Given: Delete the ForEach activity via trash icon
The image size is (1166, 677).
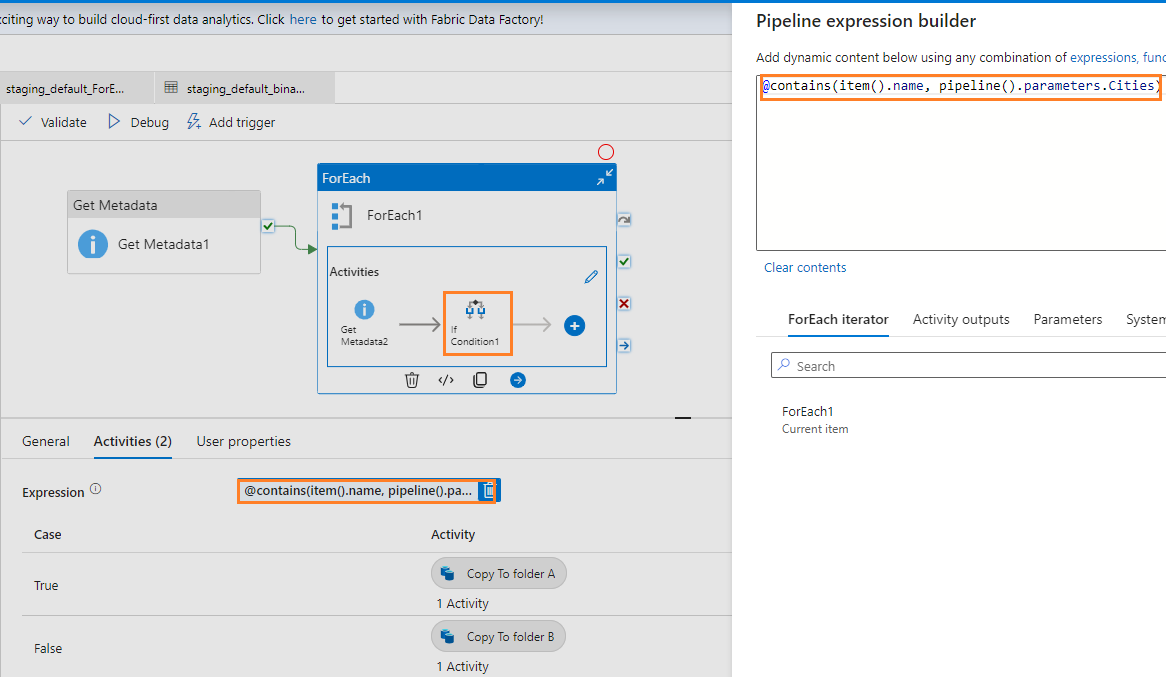Looking at the screenshot, I should pos(411,380).
